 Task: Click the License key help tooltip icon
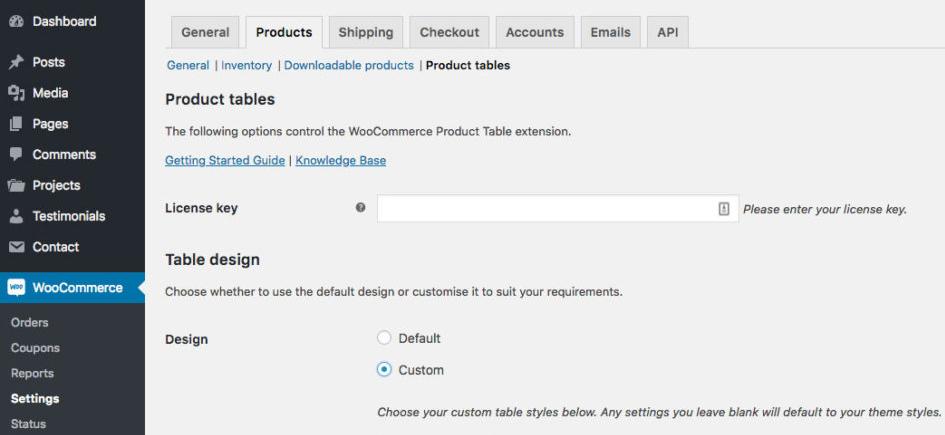(x=360, y=208)
